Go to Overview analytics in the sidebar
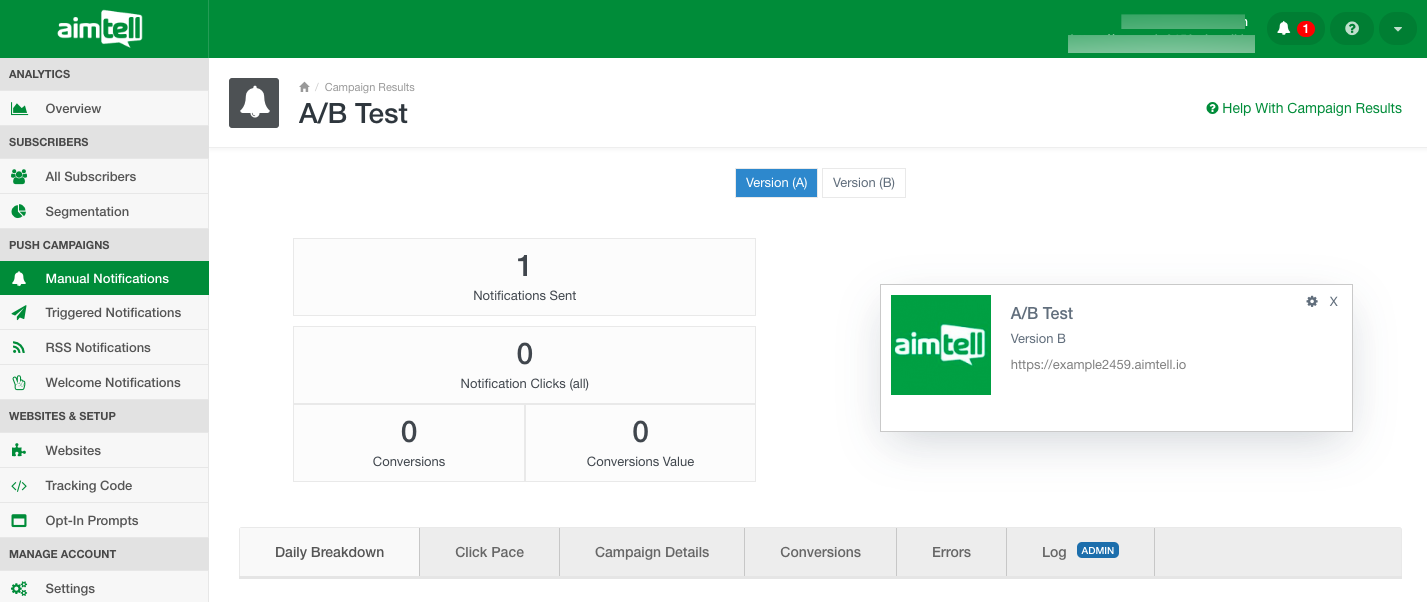This screenshot has width=1427, height=602. pos(73,108)
